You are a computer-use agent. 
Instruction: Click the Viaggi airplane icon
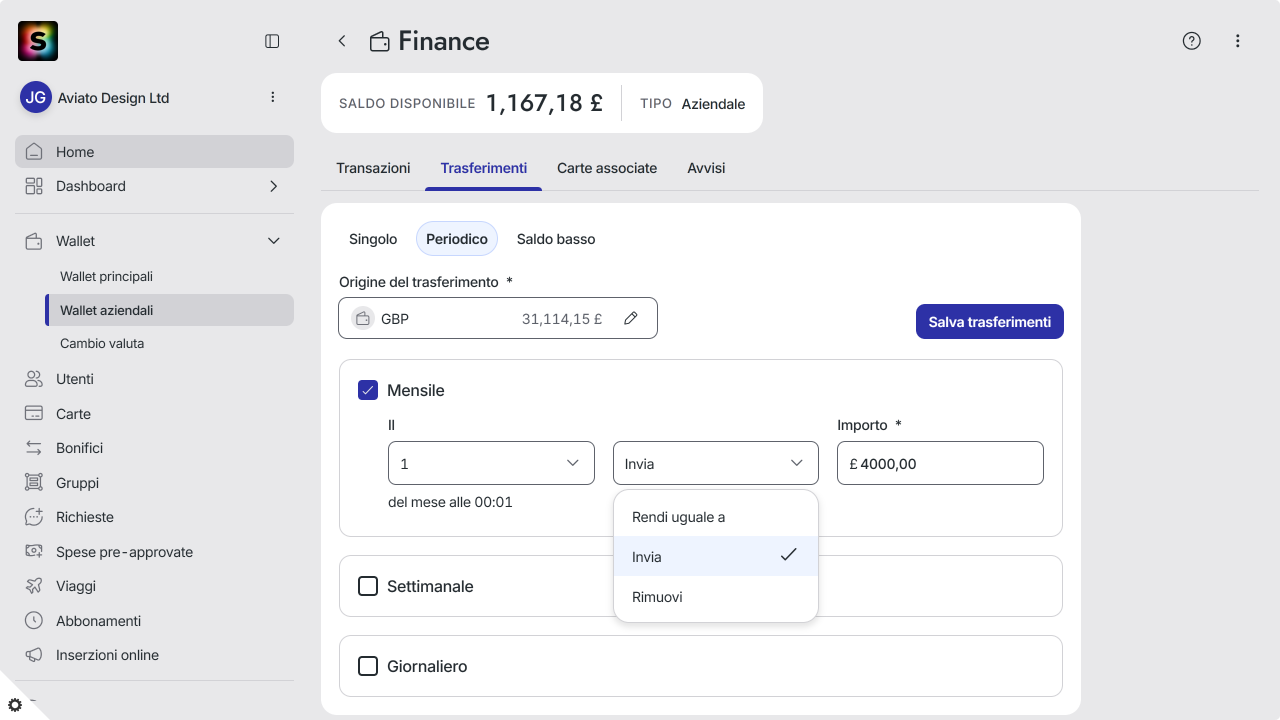point(34,586)
